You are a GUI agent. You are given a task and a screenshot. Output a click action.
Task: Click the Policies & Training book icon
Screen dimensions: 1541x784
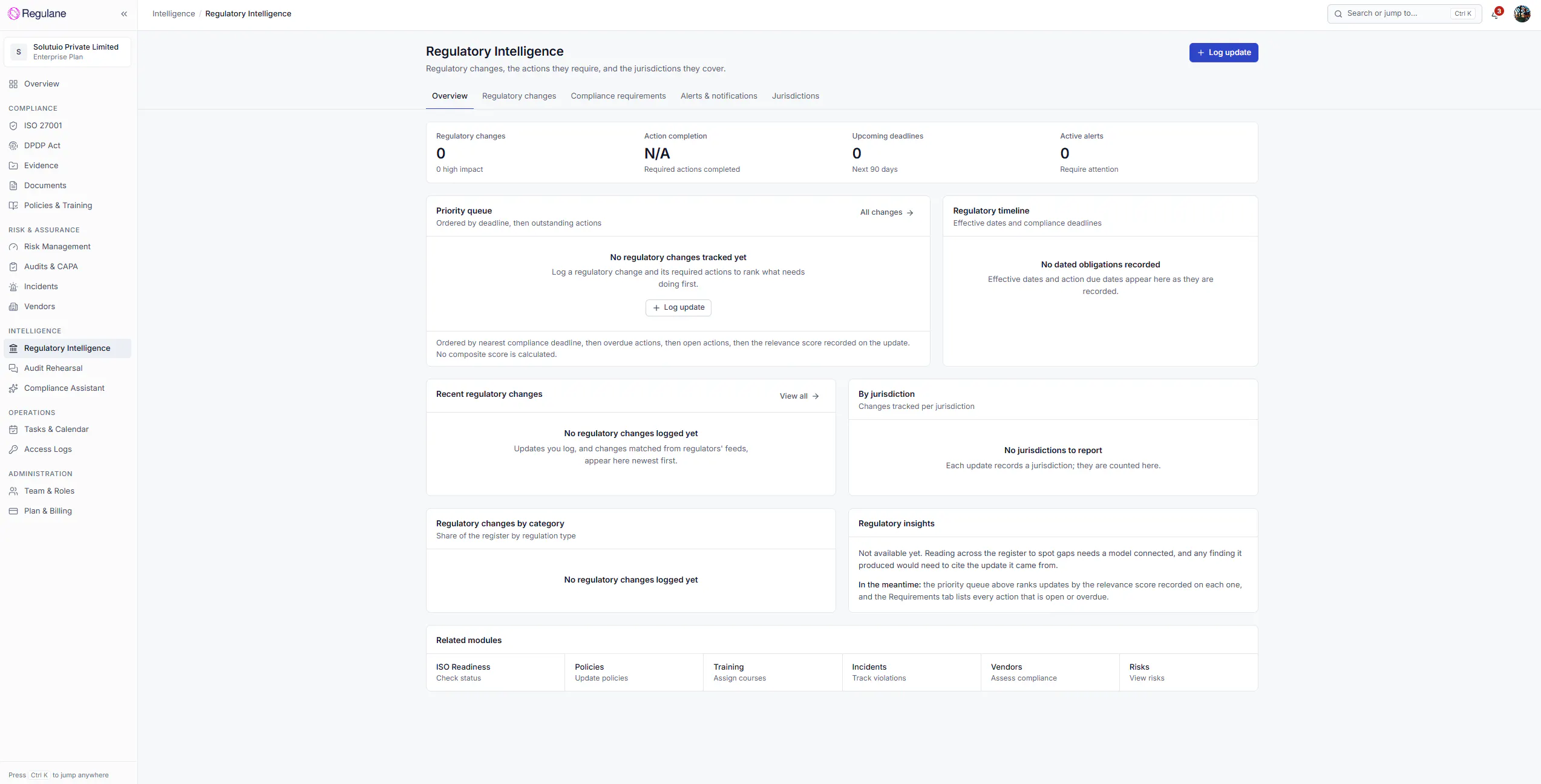coord(13,206)
